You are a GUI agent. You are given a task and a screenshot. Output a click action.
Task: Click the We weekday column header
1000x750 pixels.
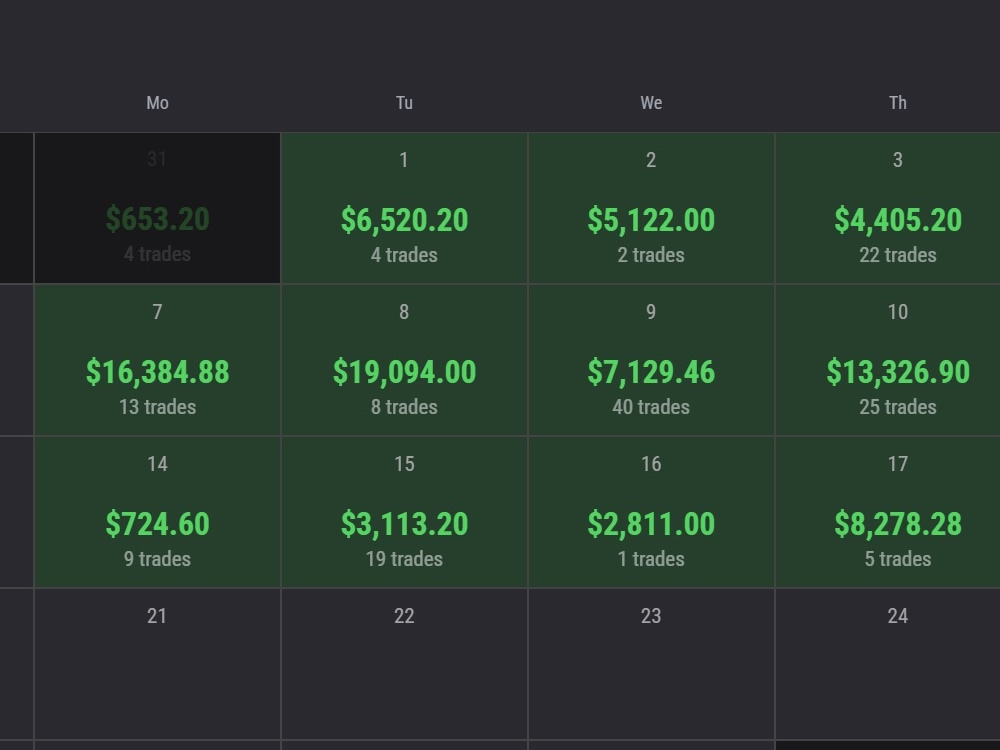coord(651,103)
